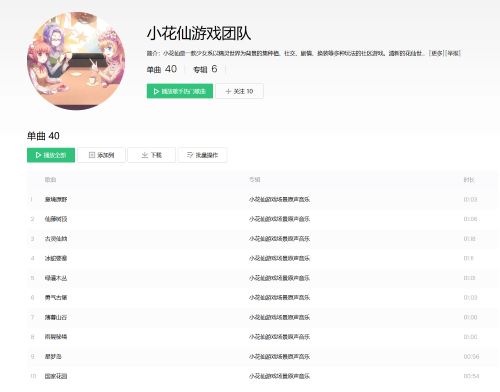Click the artist 简介 description text
The width and height of the screenshot is (500, 392).
pos(287,53)
